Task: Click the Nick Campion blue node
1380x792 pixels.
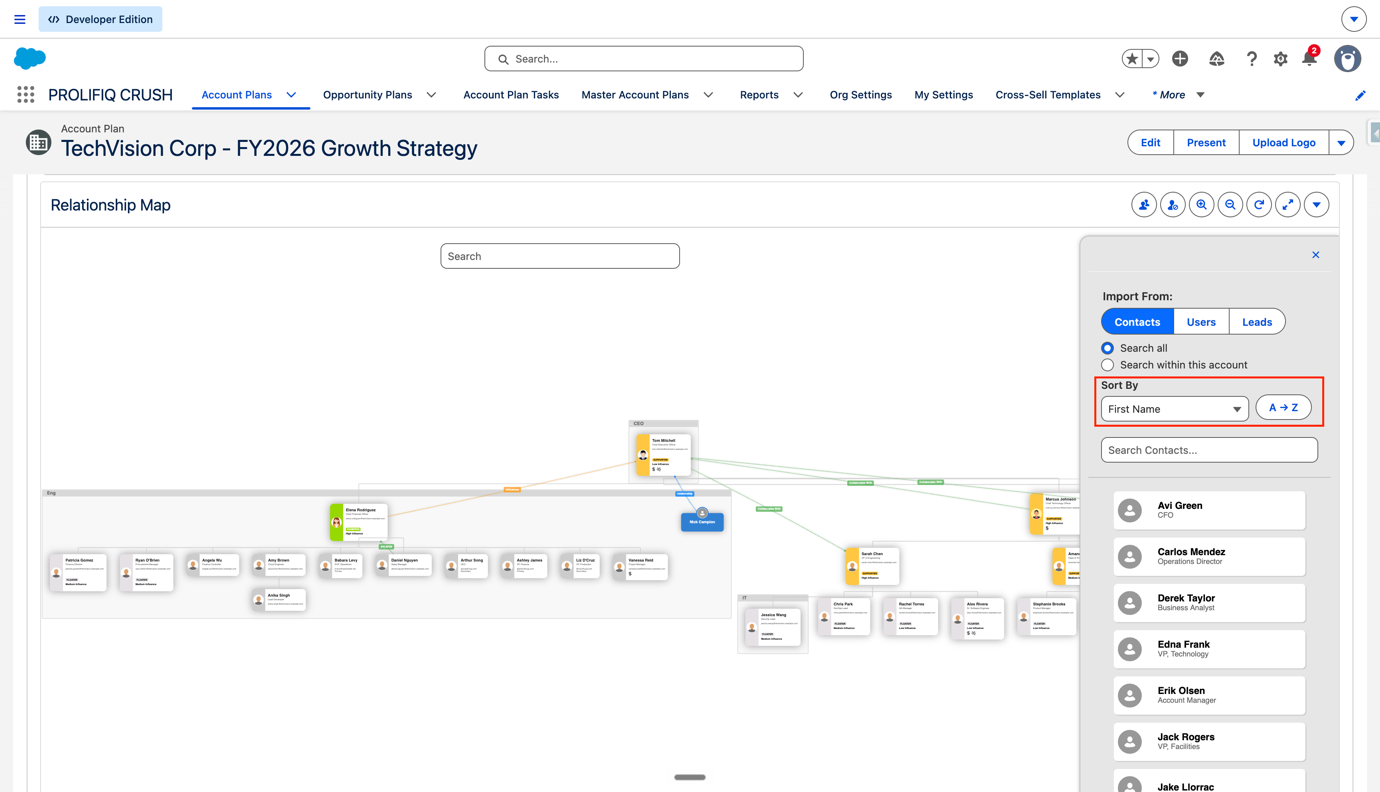Action: tap(702, 520)
